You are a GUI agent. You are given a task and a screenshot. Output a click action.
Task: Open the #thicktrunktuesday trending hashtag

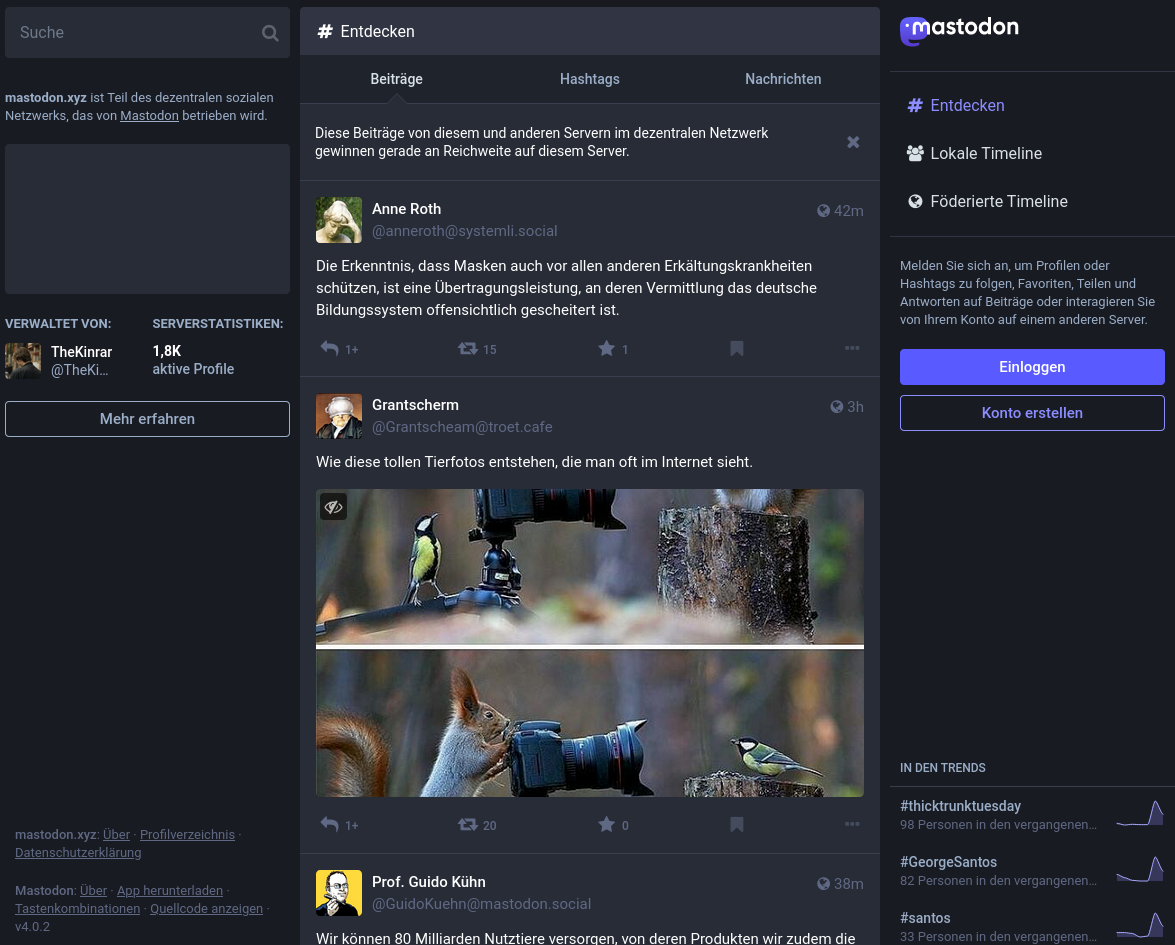tap(960, 806)
